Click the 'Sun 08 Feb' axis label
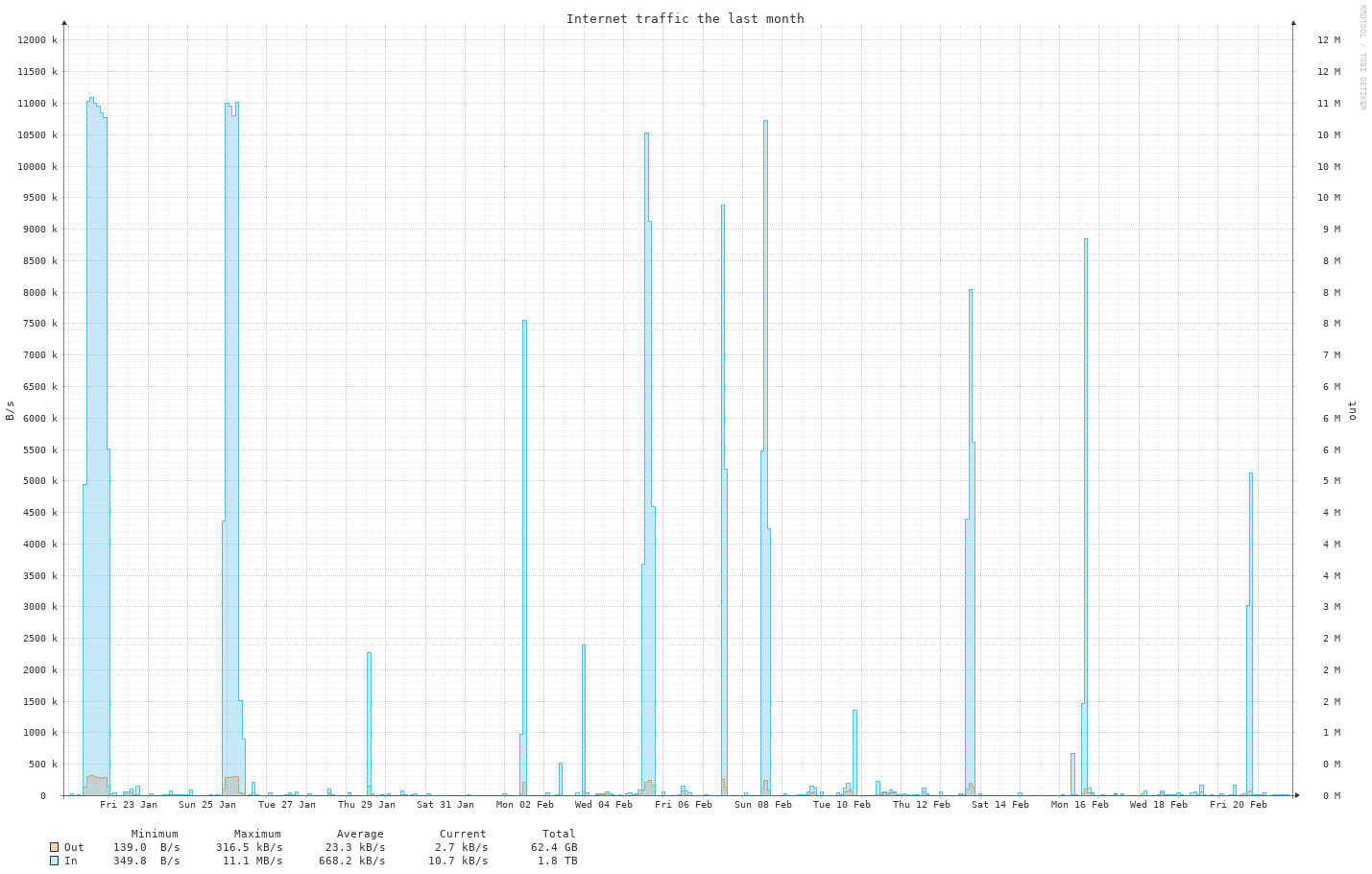Image resolution: width=1372 pixels, height=874 pixels. click(x=762, y=805)
